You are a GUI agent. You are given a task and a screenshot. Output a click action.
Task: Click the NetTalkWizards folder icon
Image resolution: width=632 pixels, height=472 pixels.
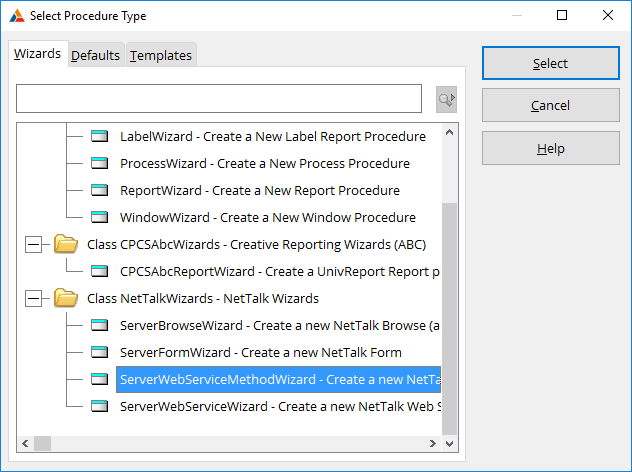[66, 298]
